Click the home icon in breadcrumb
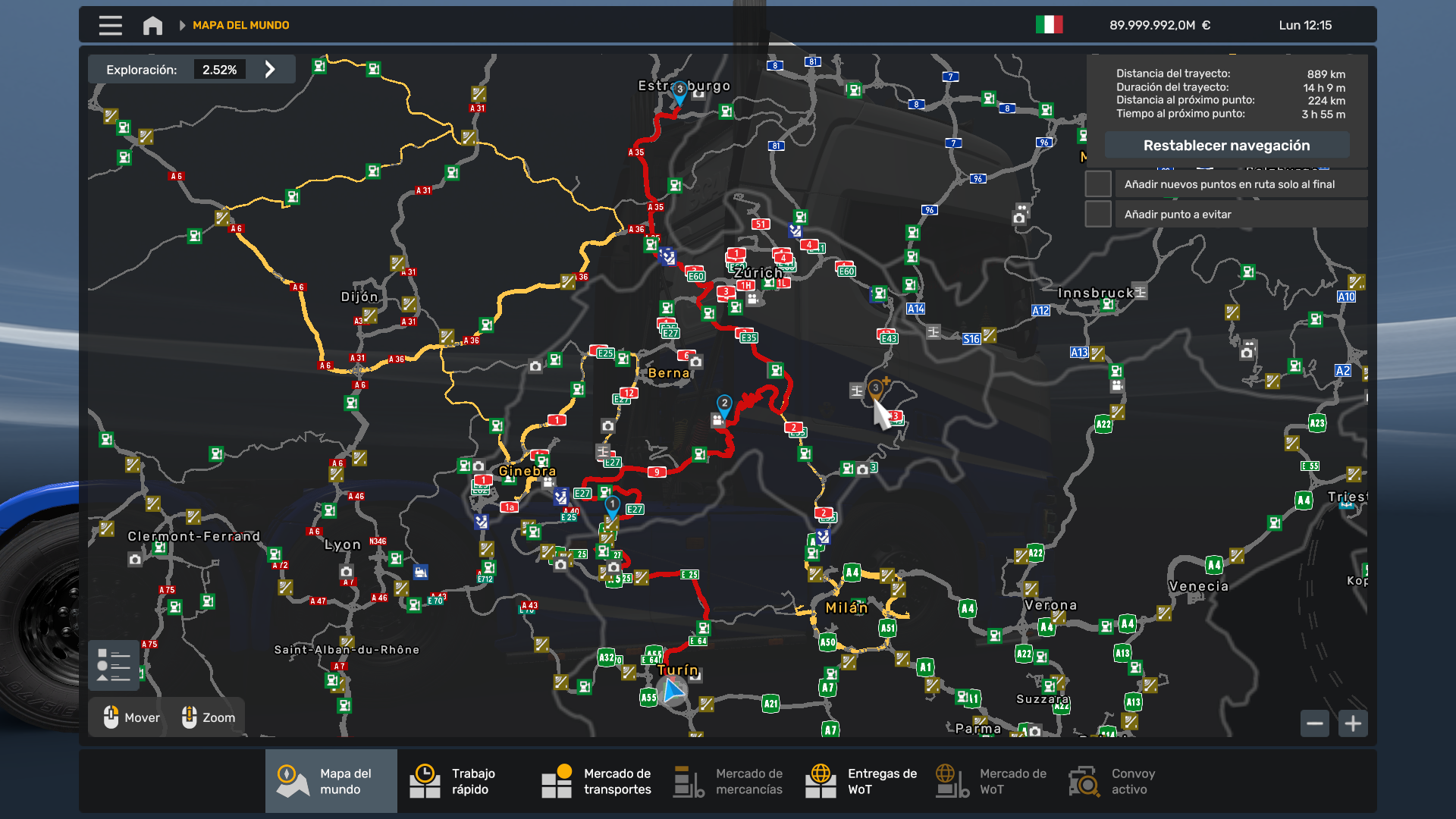This screenshot has height=819, width=1456. click(152, 26)
